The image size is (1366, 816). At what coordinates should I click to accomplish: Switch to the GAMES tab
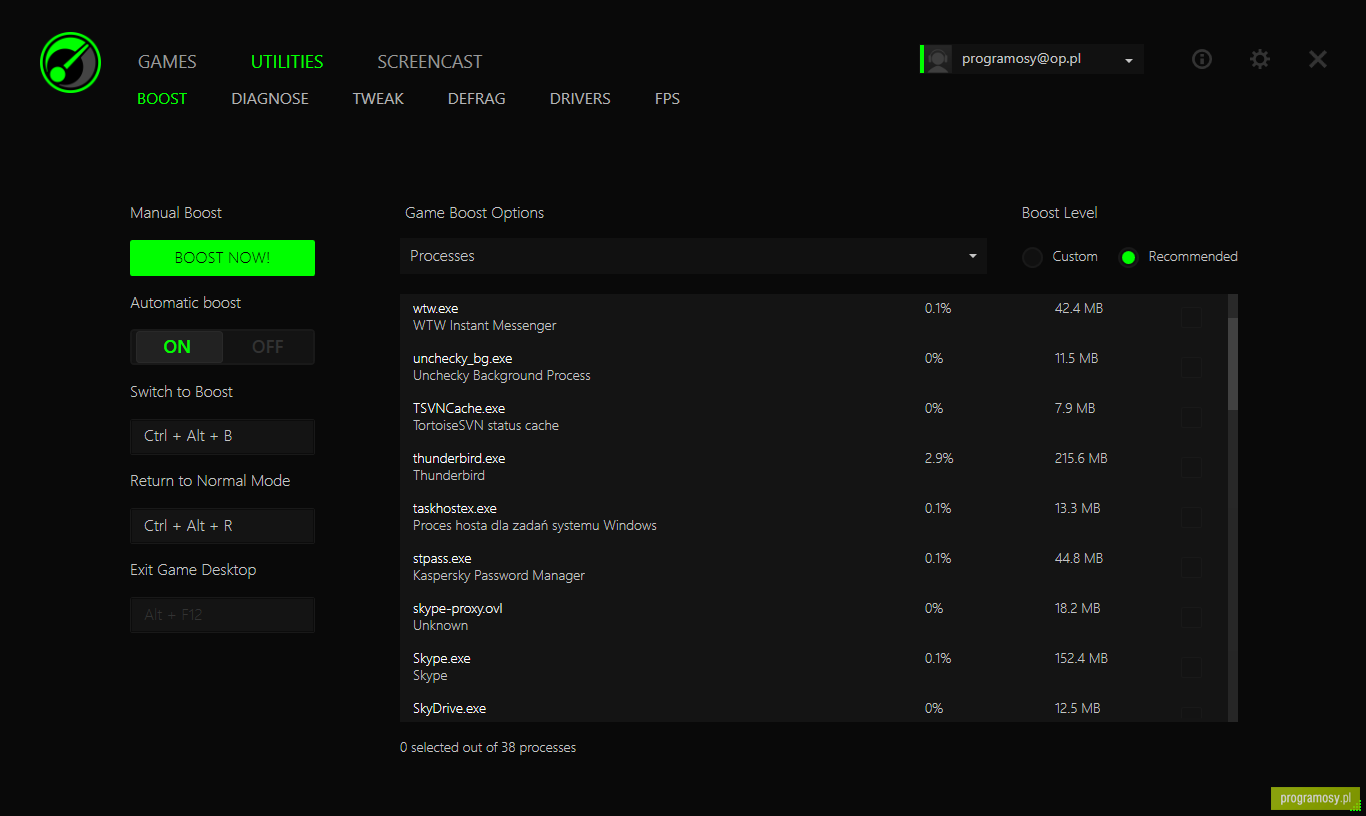coord(167,62)
